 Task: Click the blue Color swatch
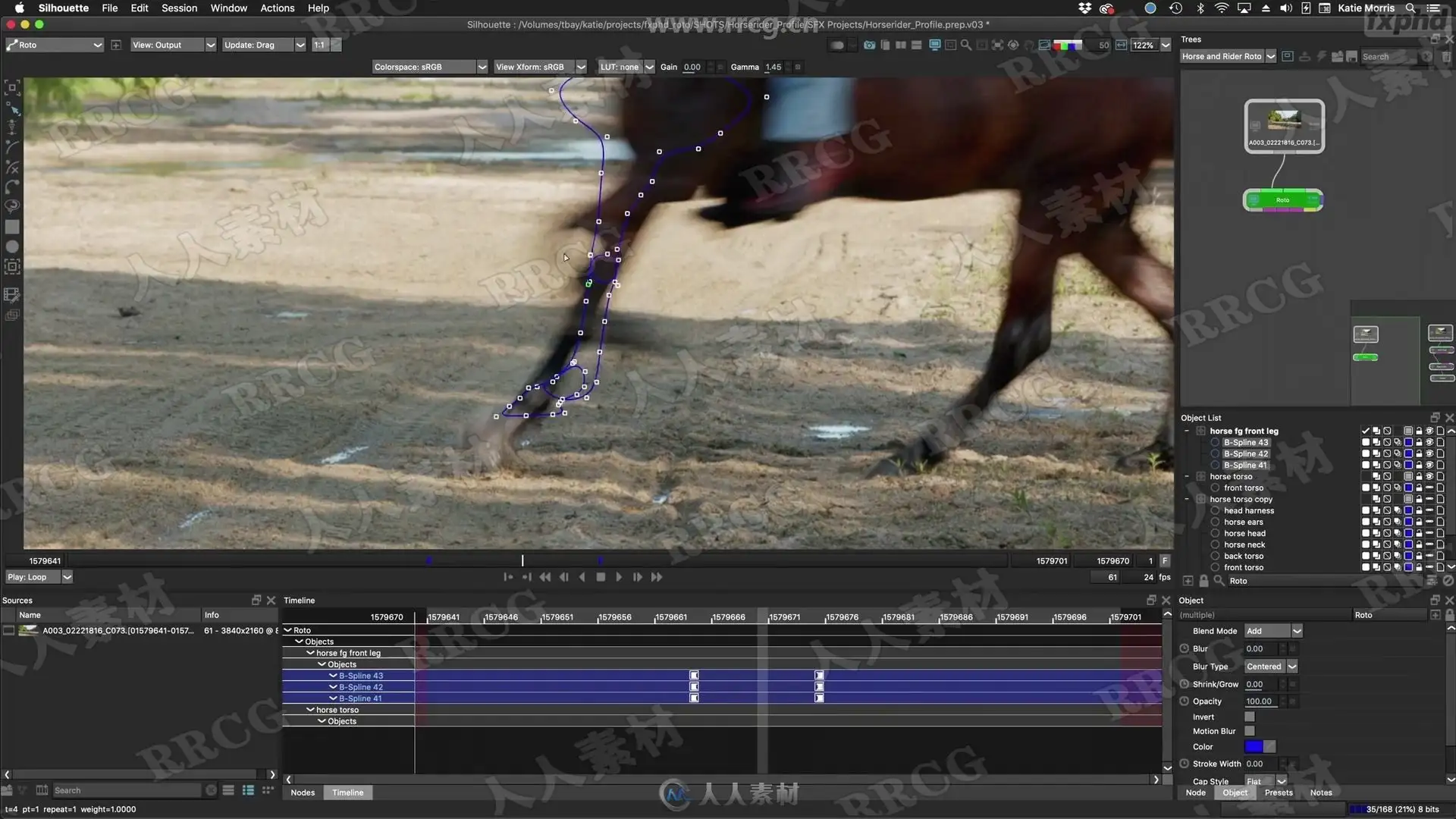tap(1254, 747)
